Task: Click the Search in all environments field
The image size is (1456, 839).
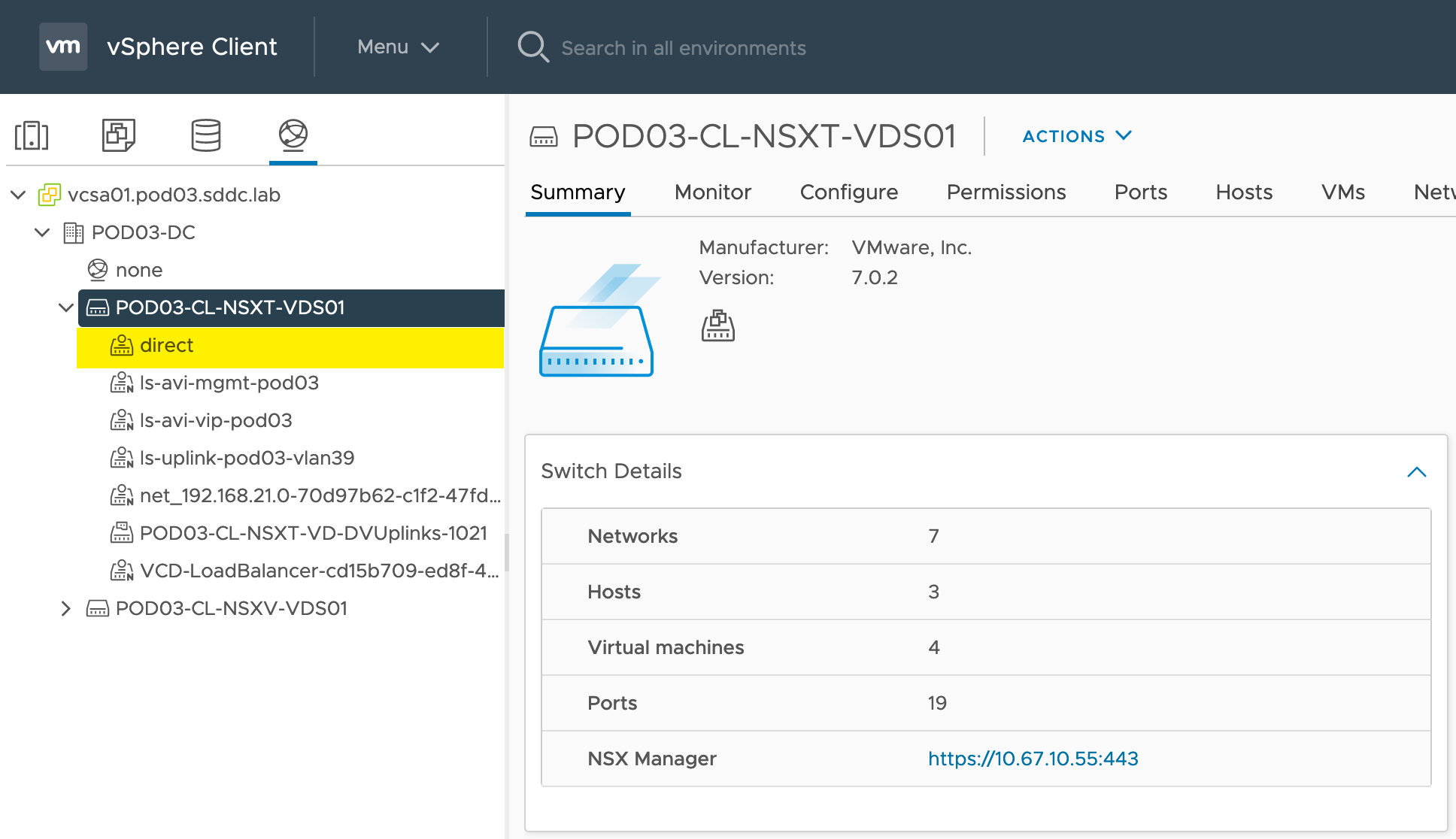Action: 683,48
